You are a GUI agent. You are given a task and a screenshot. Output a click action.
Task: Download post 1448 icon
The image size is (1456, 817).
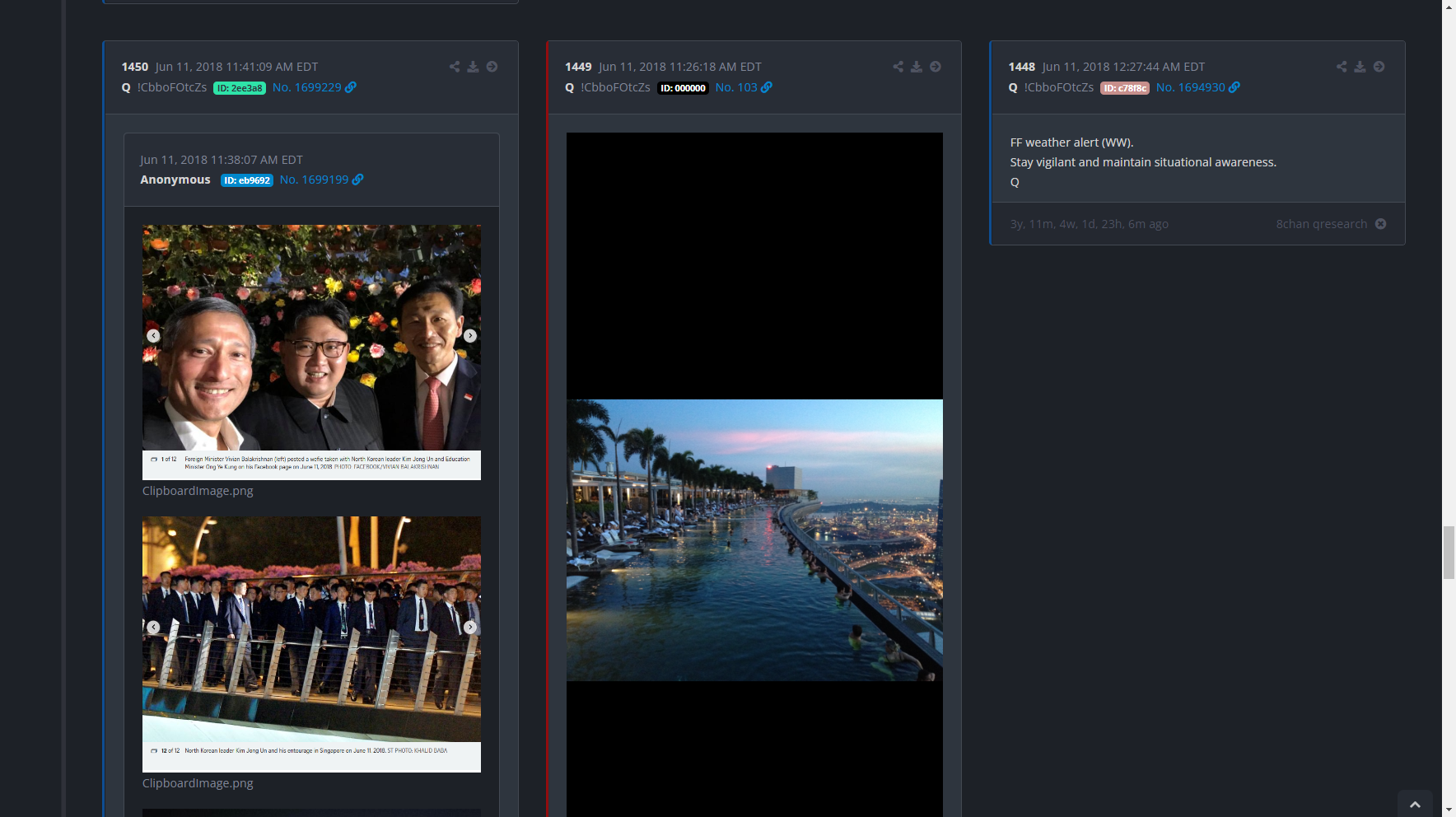1360,67
